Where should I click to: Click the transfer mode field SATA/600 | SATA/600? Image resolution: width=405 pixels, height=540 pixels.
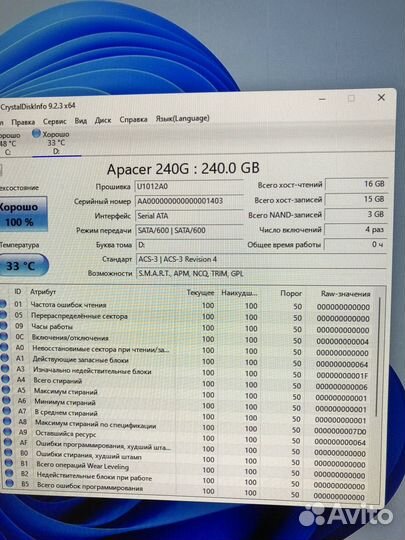(x=189, y=230)
